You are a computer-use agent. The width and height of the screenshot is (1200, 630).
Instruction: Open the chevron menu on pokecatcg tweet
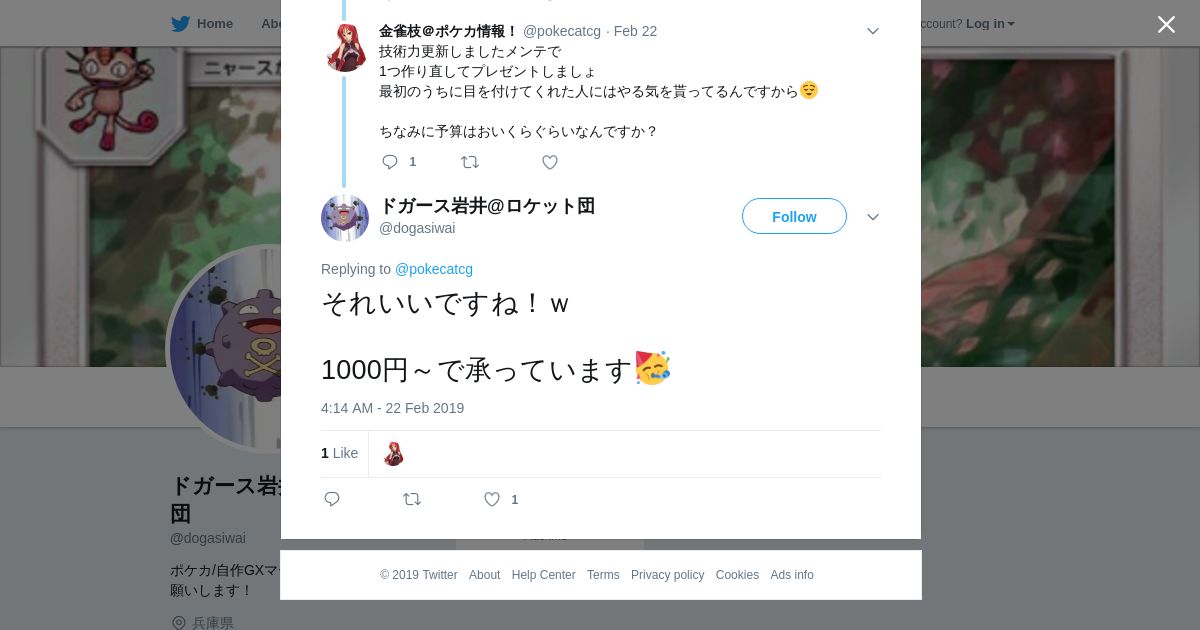pos(872,31)
